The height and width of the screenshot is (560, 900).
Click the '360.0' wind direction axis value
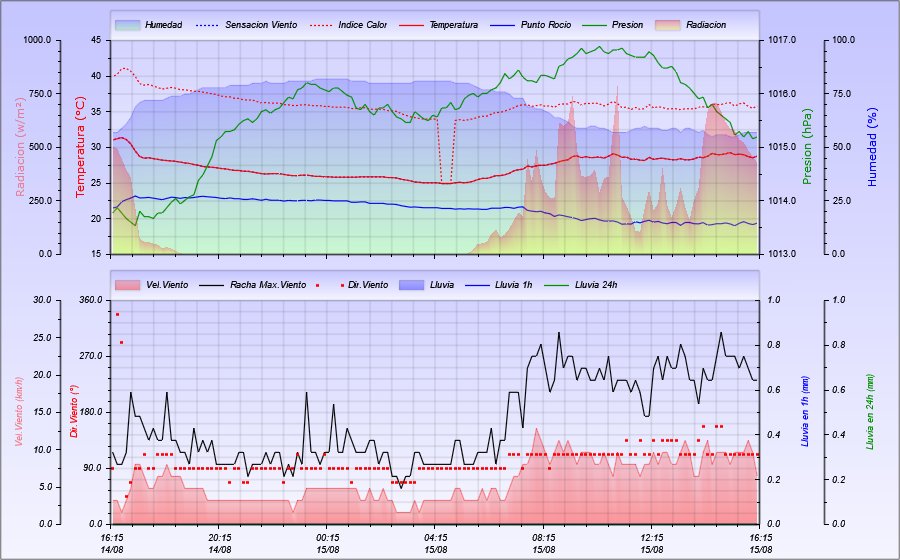click(x=92, y=300)
